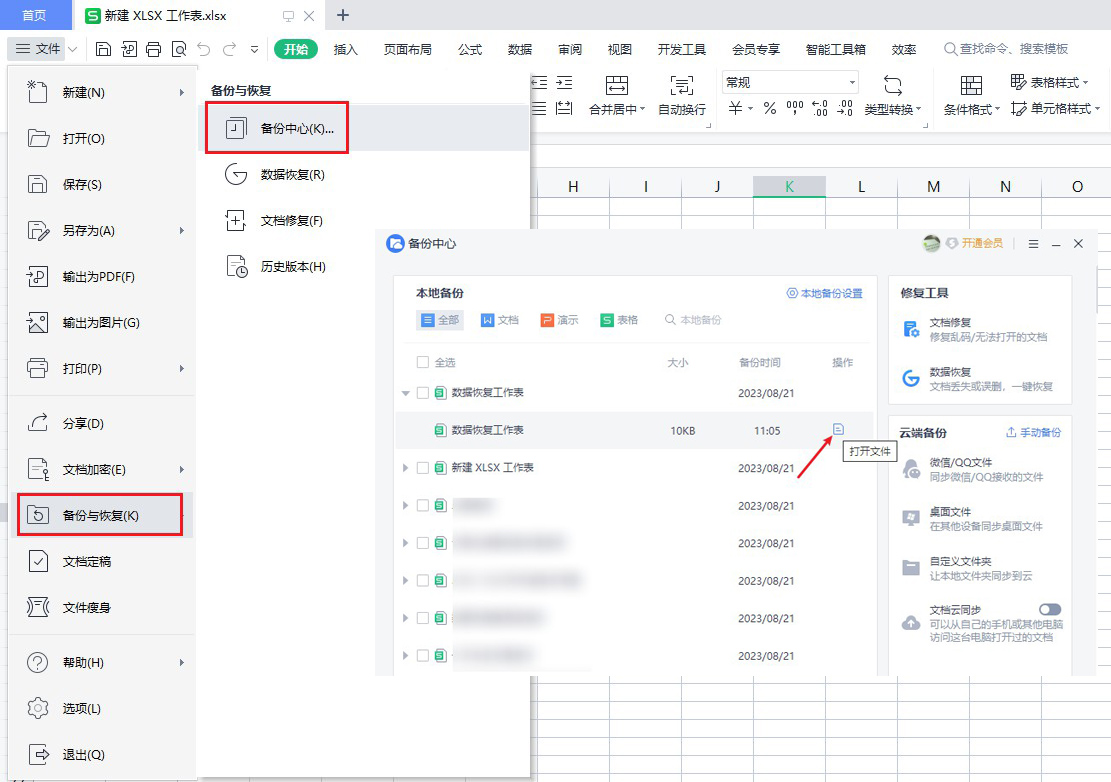Click the thousands separator 000 icon
The image size is (1111, 782).
click(x=795, y=108)
